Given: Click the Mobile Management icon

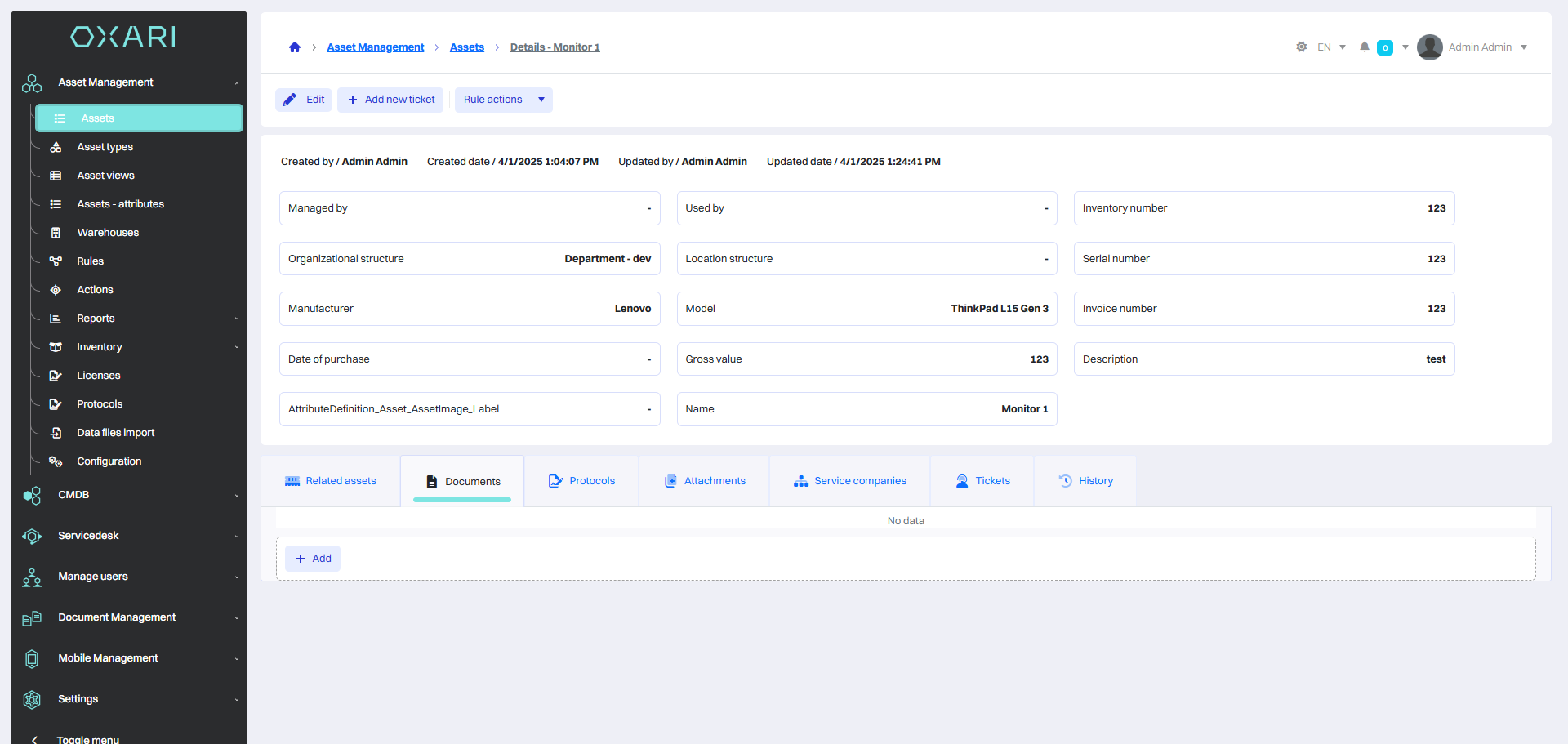Looking at the screenshot, I should 32,659.
